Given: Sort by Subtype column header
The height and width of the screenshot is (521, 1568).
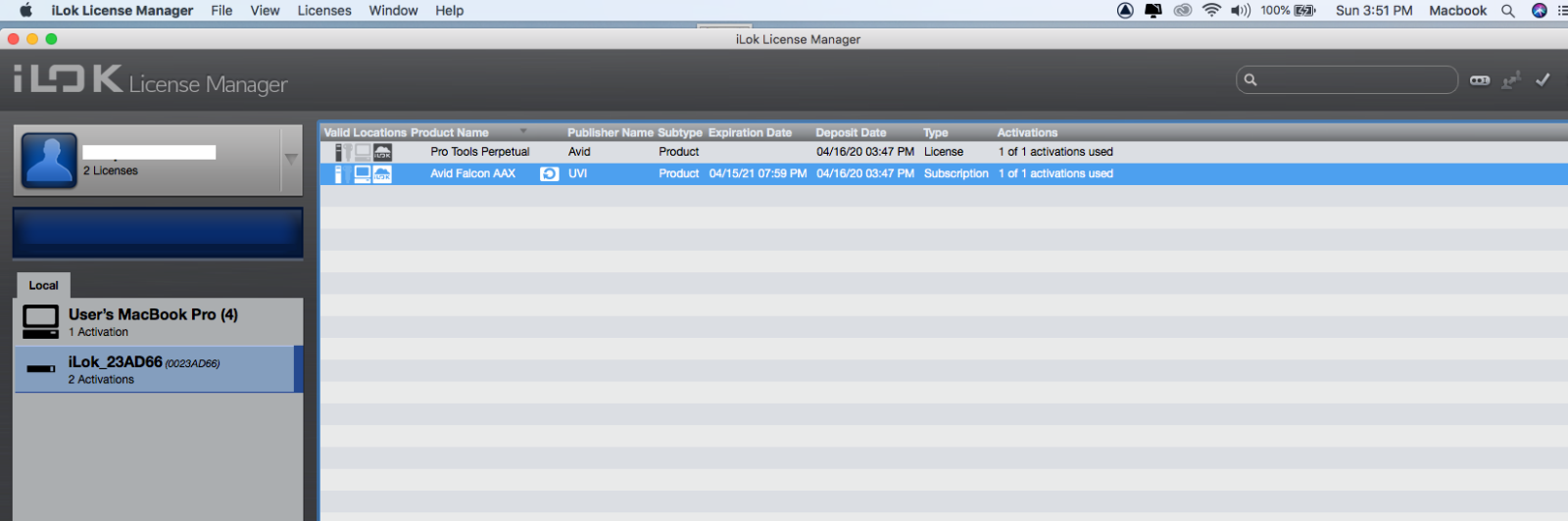Looking at the screenshot, I should point(680,132).
